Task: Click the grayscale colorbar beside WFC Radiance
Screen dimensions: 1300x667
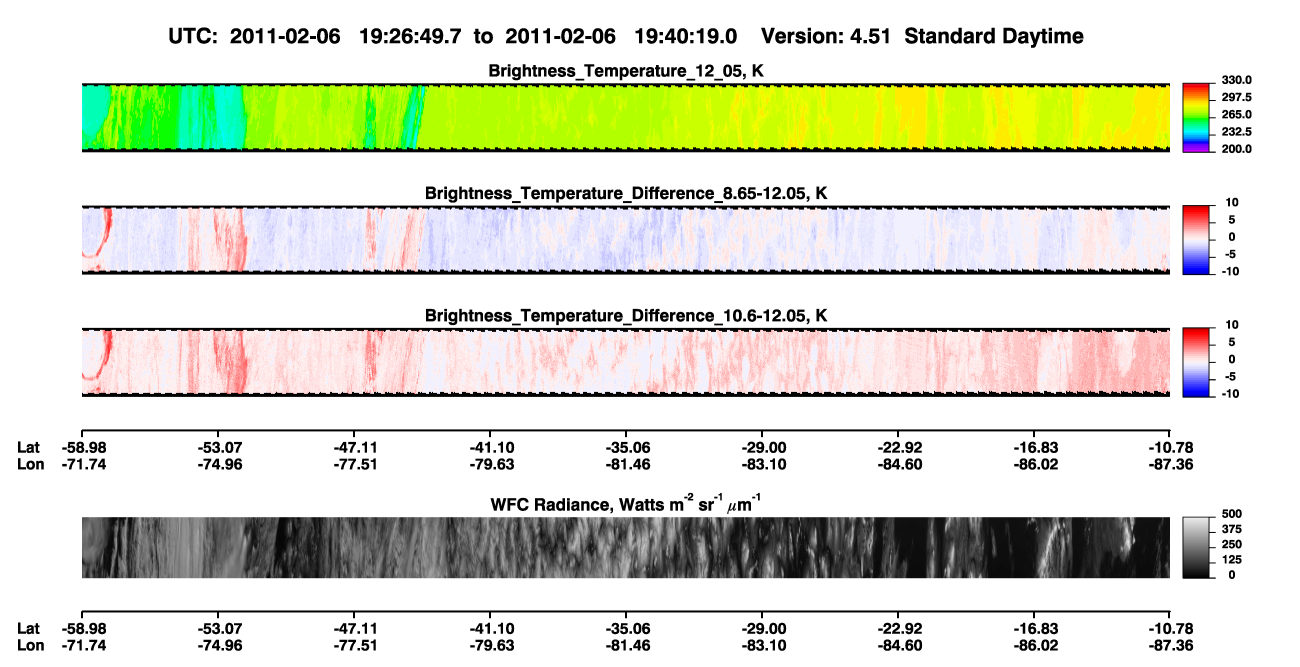Action: tap(1196, 547)
